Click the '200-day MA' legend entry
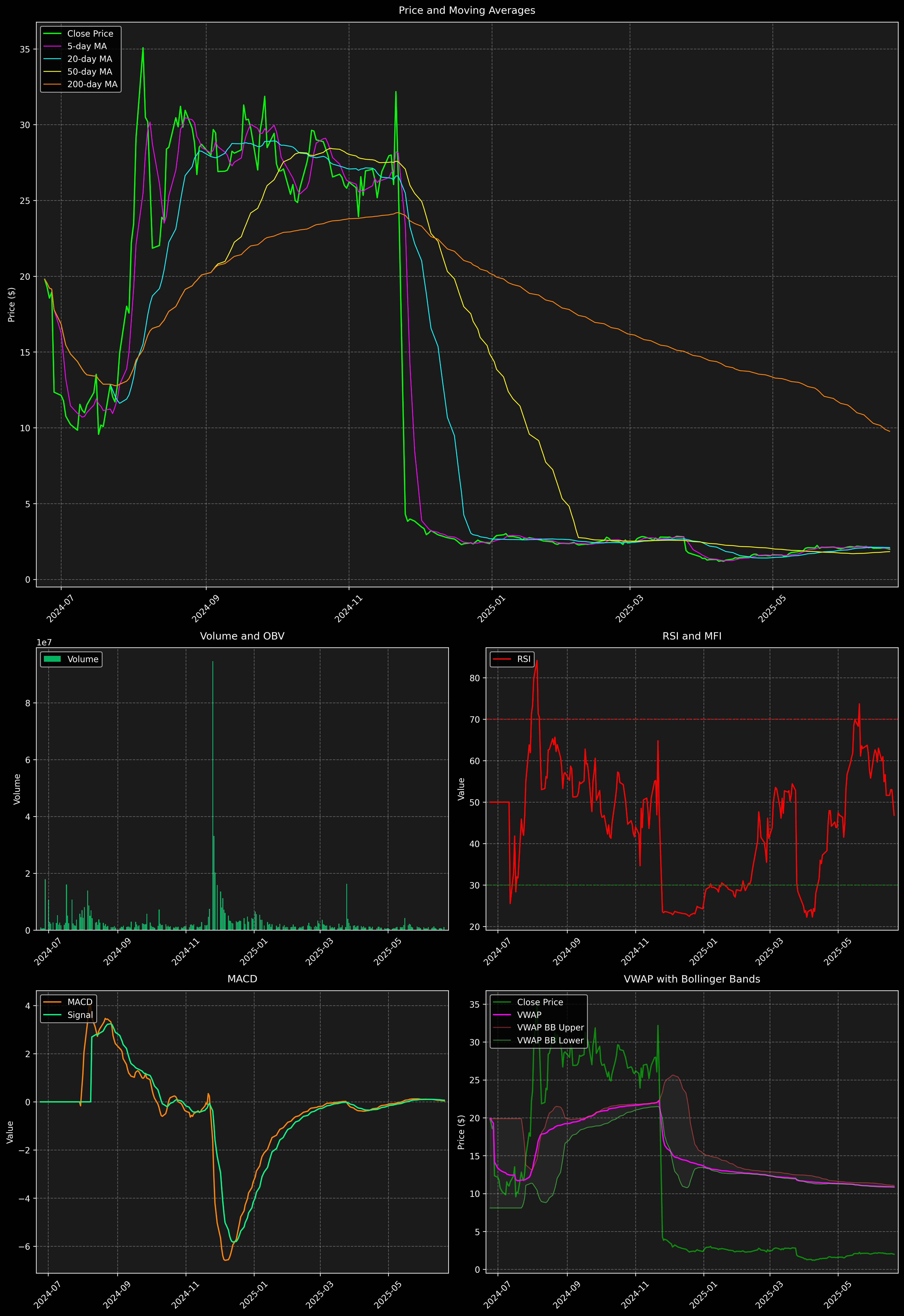The image size is (904, 1316). (81, 84)
